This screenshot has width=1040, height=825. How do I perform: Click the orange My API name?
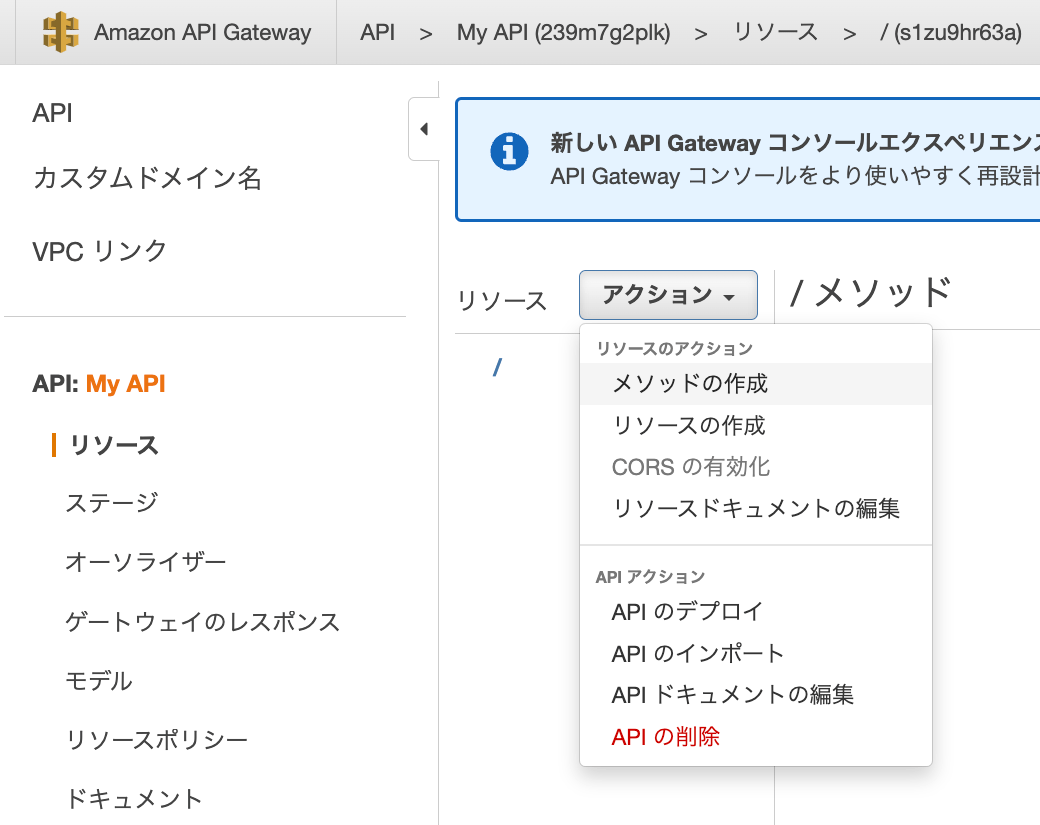tap(125, 384)
